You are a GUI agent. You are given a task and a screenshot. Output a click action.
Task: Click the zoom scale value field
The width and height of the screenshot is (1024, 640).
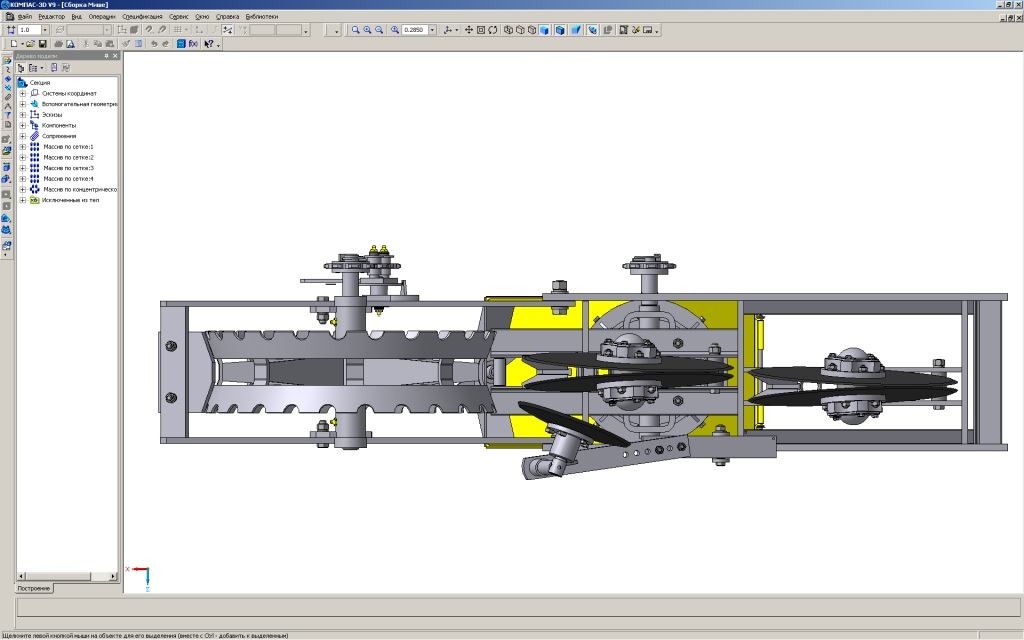pyautogui.click(x=414, y=30)
